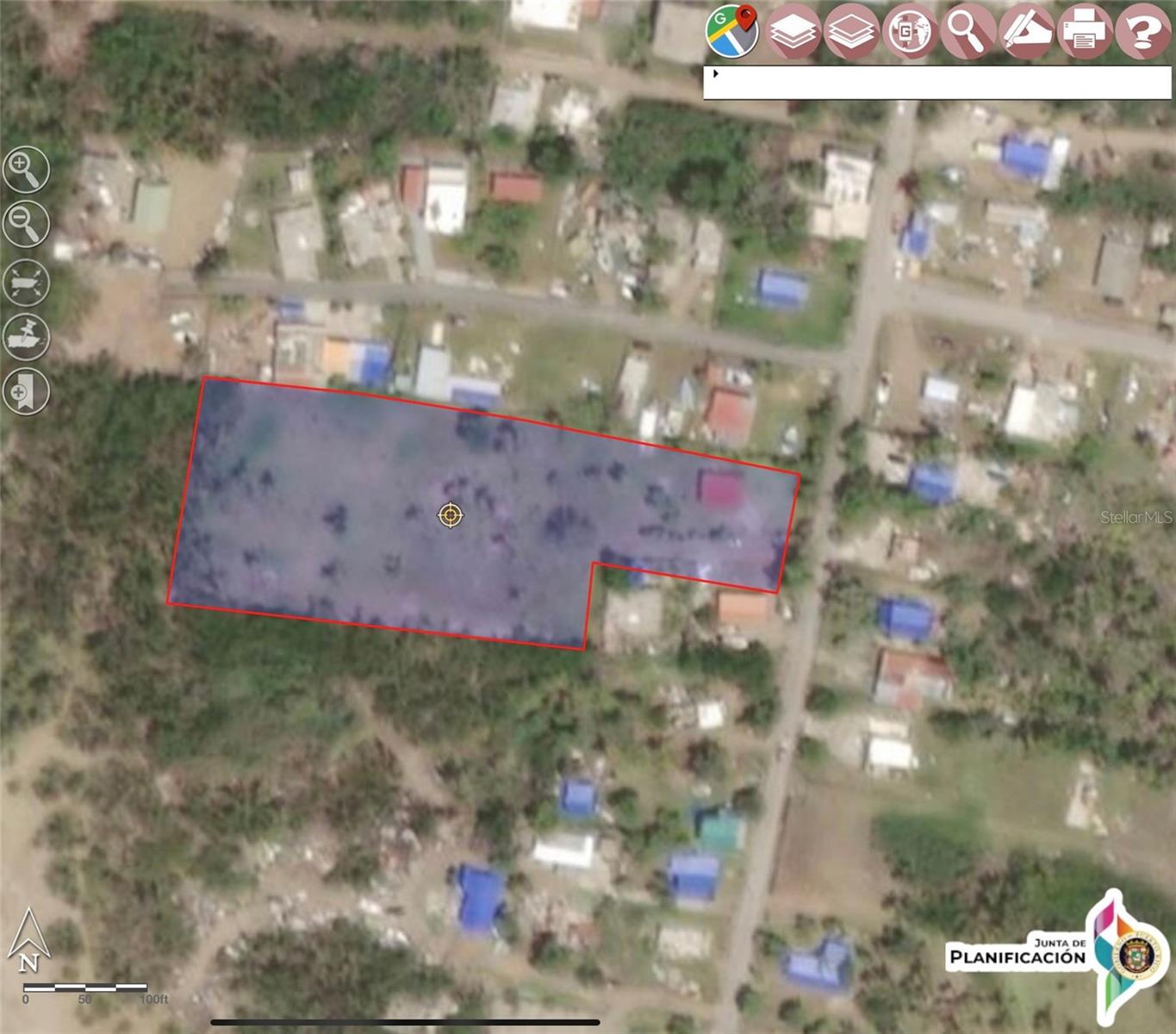Zoom out using the minus magnifier
Image resolution: width=1176 pixels, height=1034 pixels.
[26, 224]
